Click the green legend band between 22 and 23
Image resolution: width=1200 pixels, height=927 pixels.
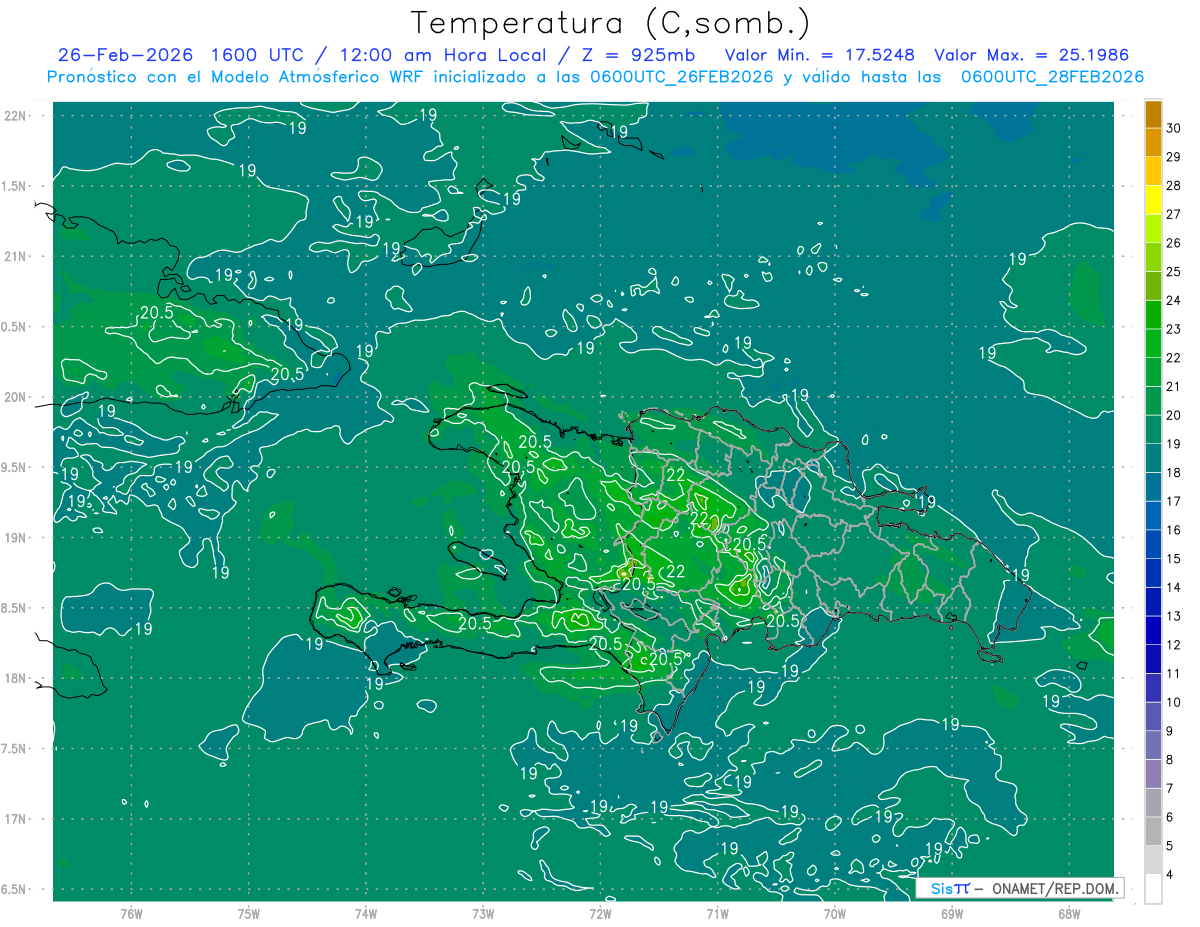(1153, 343)
